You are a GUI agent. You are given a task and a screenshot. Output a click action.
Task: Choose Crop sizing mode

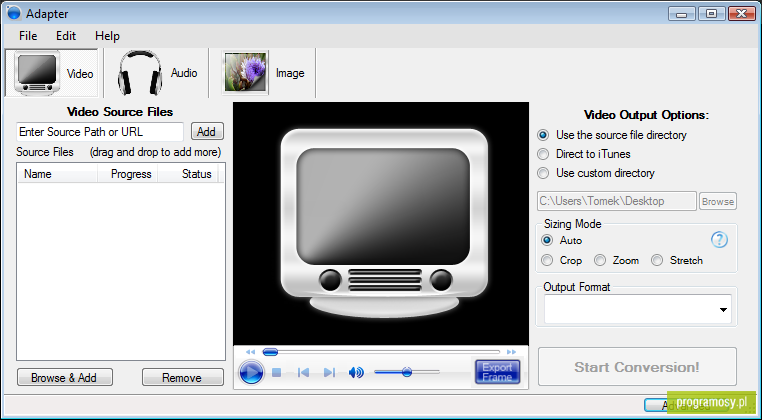pyautogui.click(x=562, y=260)
